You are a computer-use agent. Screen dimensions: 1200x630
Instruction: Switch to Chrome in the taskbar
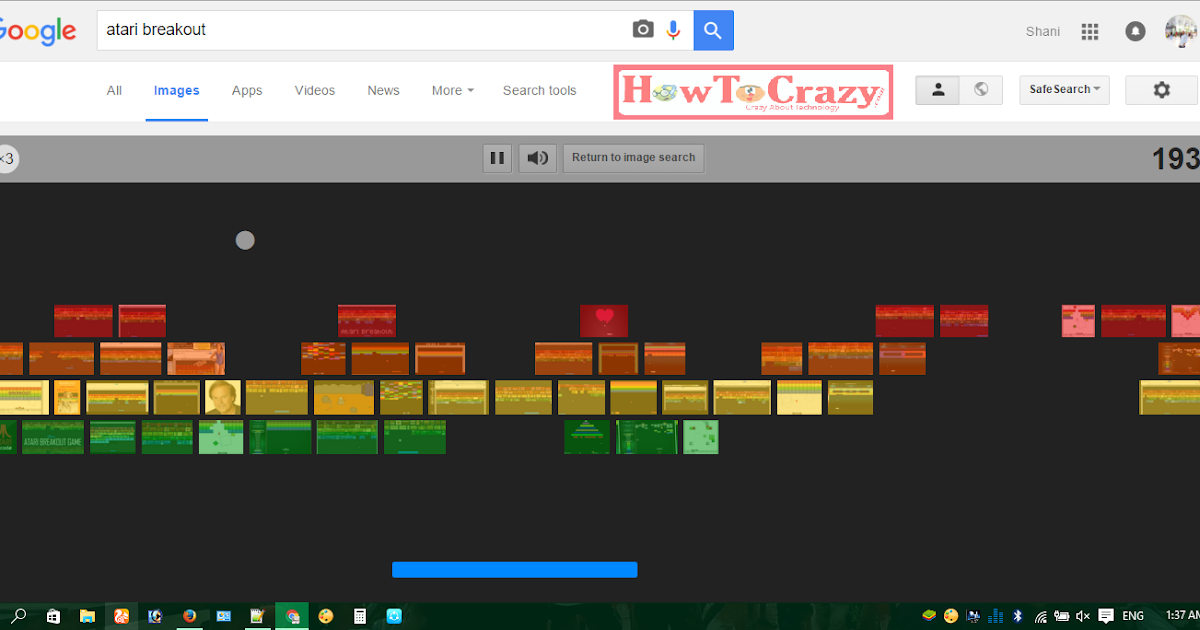(292, 616)
